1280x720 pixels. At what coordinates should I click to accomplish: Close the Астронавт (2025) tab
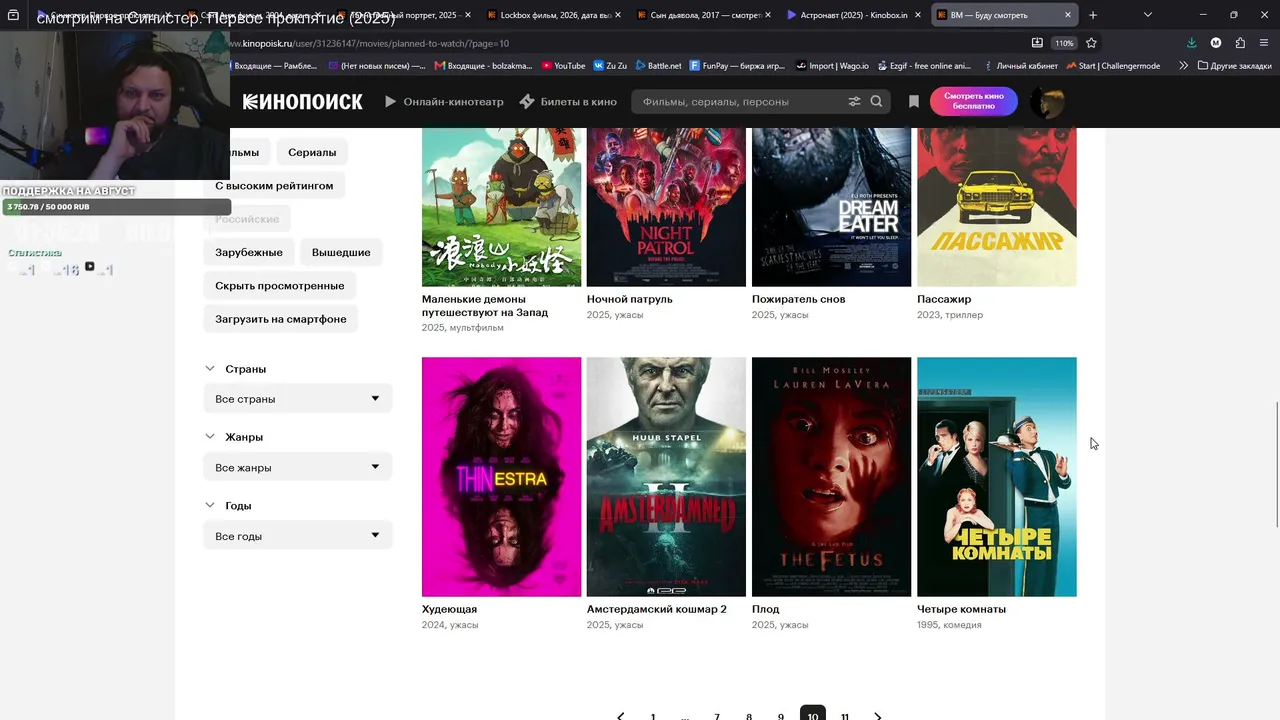coord(918,15)
